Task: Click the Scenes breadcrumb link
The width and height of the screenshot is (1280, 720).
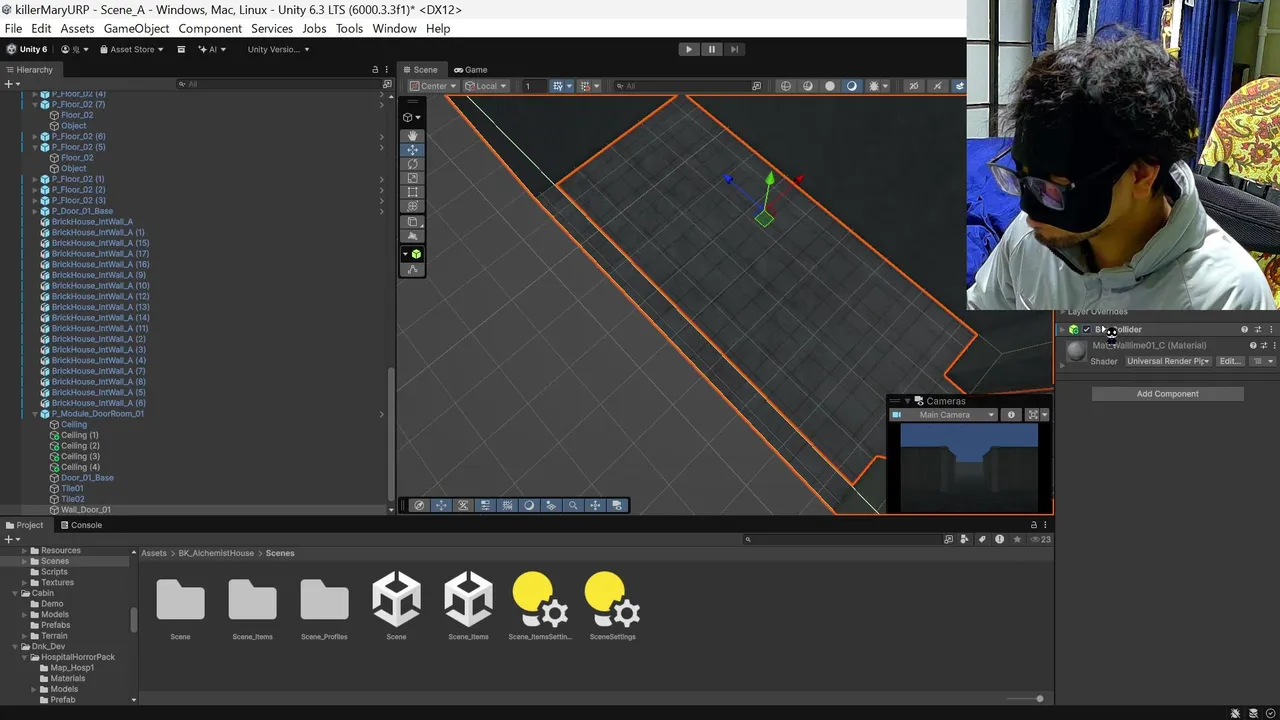Action: (x=280, y=553)
